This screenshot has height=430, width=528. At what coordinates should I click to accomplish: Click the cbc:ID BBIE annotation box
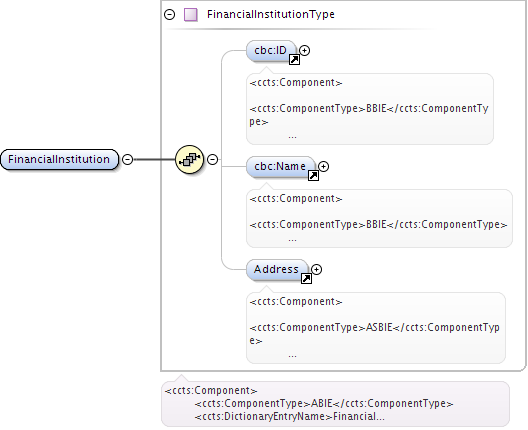[370, 109]
